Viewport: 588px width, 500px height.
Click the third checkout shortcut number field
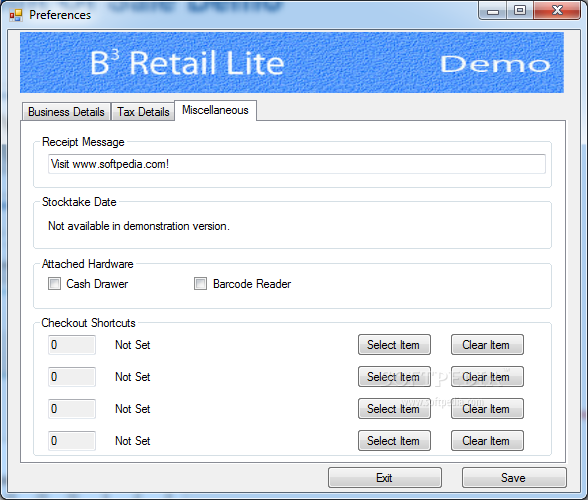tap(72, 408)
